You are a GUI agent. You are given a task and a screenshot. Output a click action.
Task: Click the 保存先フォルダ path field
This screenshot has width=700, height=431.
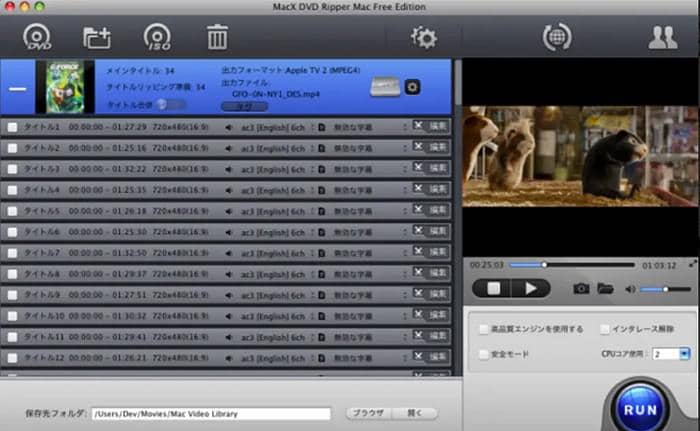211,414
